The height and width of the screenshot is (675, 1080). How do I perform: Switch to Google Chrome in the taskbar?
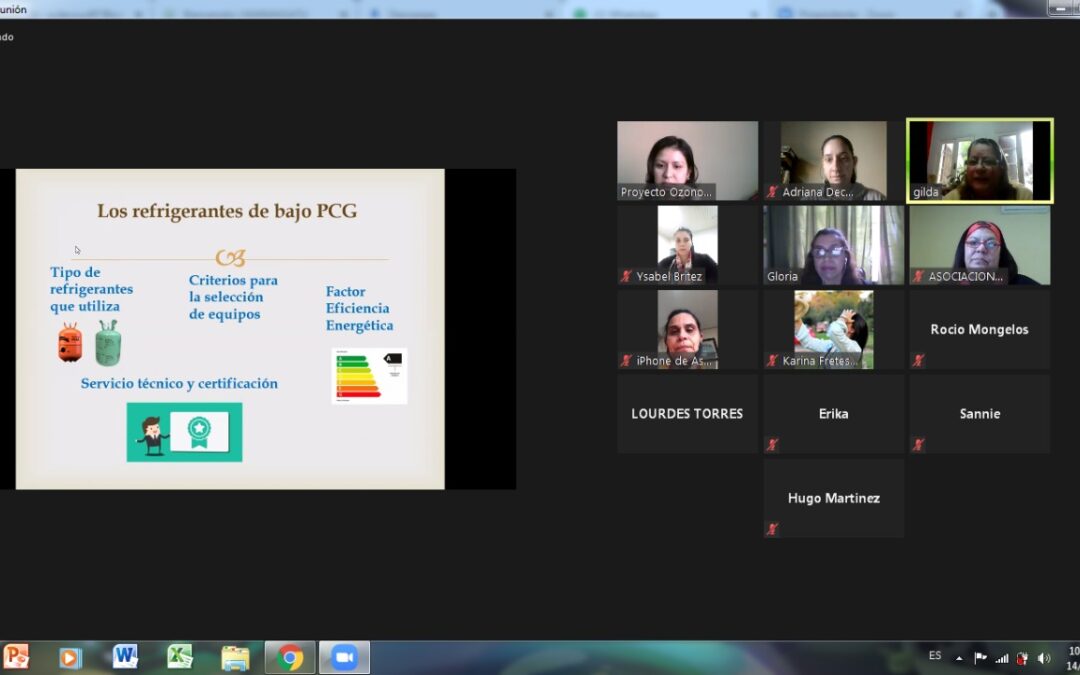290,657
